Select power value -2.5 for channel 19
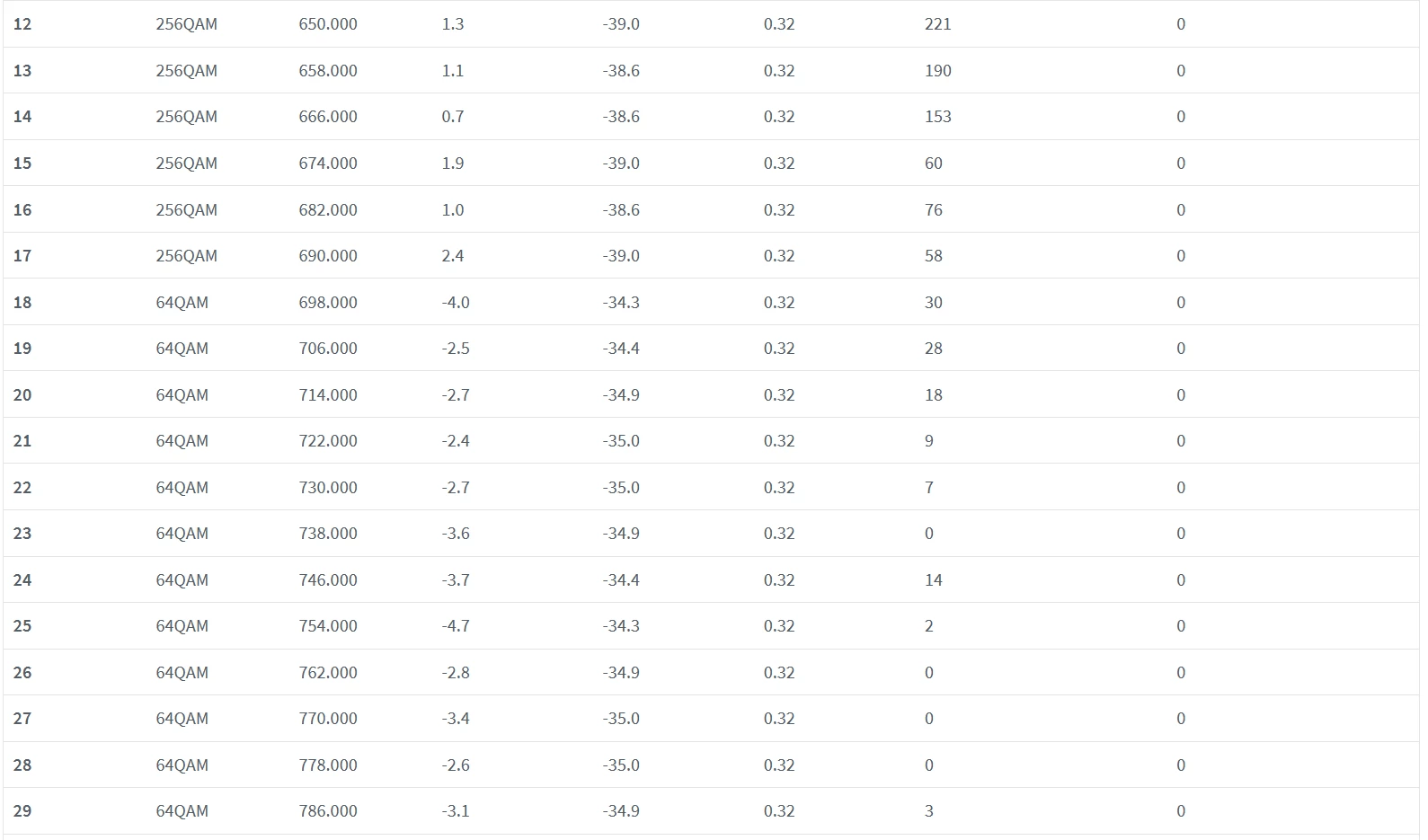1428x840 pixels. pos(456,349)
